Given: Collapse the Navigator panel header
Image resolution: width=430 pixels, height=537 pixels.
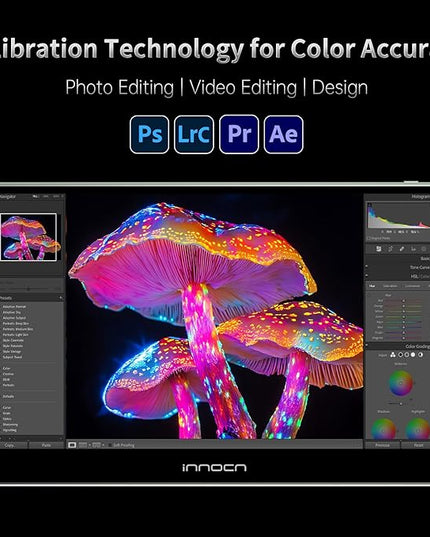Looking at the screenshot, I should [32, 197].
